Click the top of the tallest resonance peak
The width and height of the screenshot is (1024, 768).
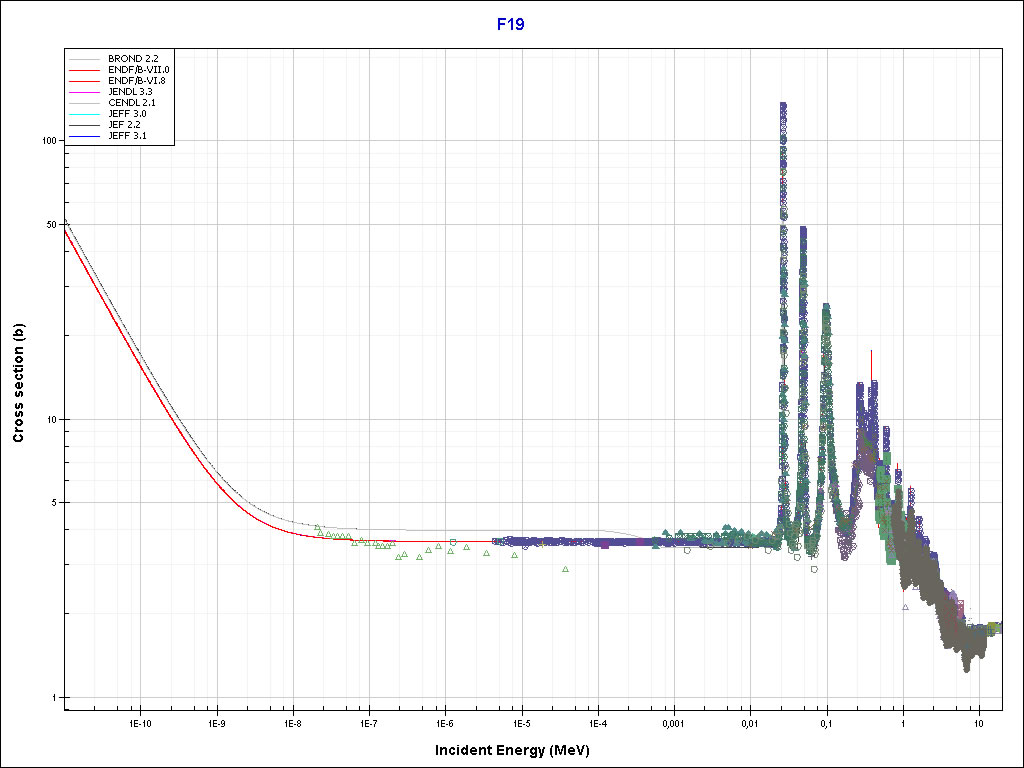point(783,104)
